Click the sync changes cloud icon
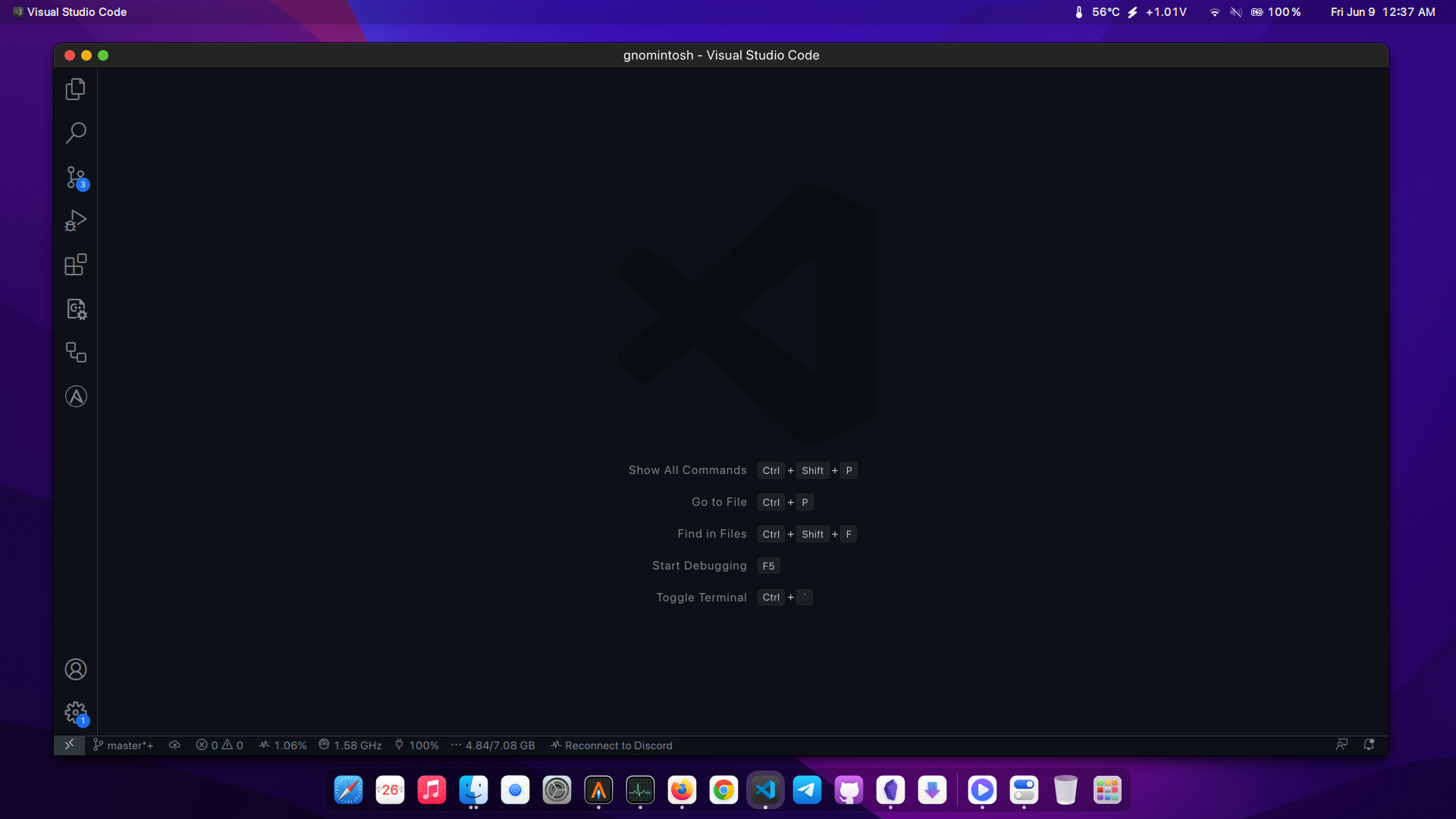This screenshot has width=1456, height=819. 174,745
